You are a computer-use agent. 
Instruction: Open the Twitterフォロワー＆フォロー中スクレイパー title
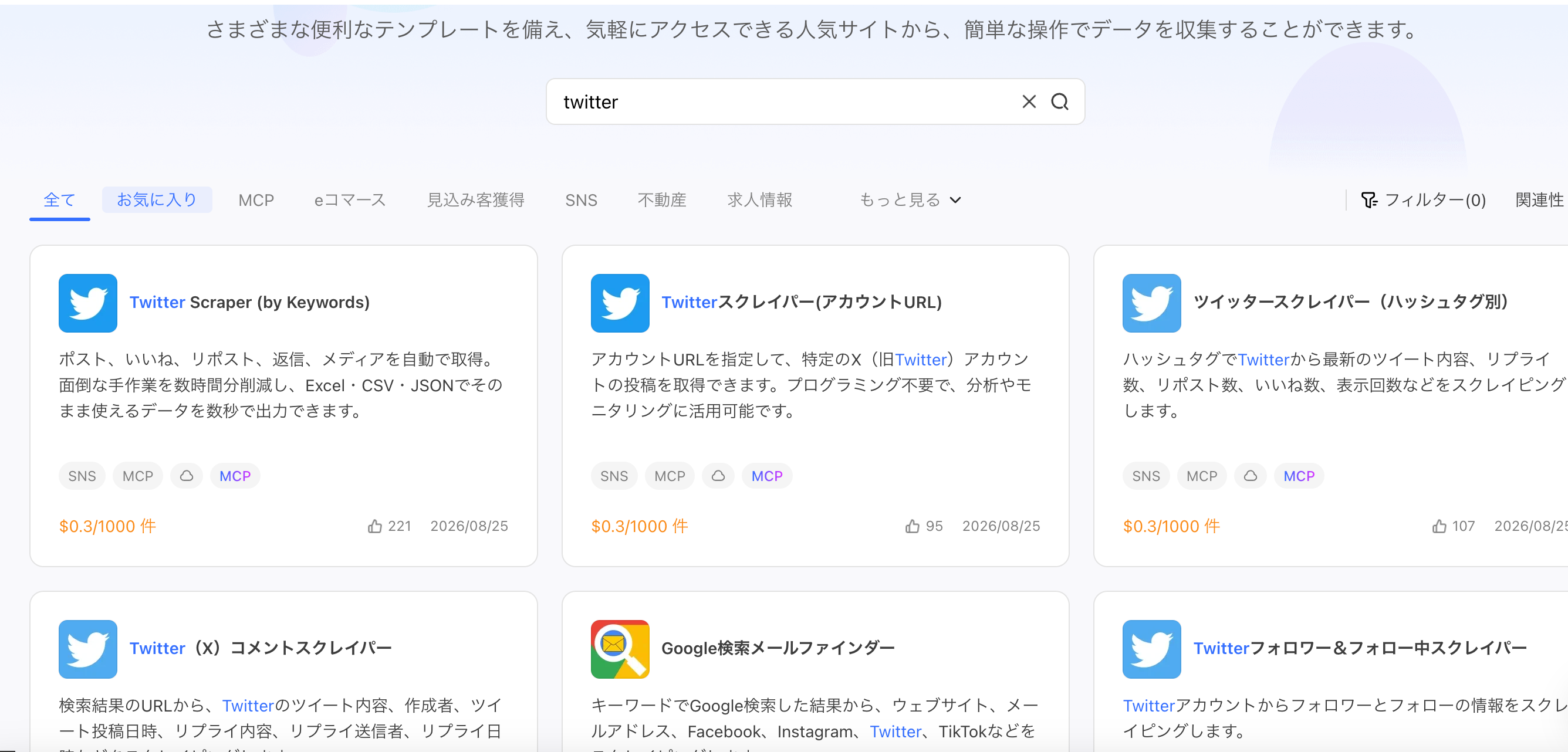click(x=1360, y=649)
